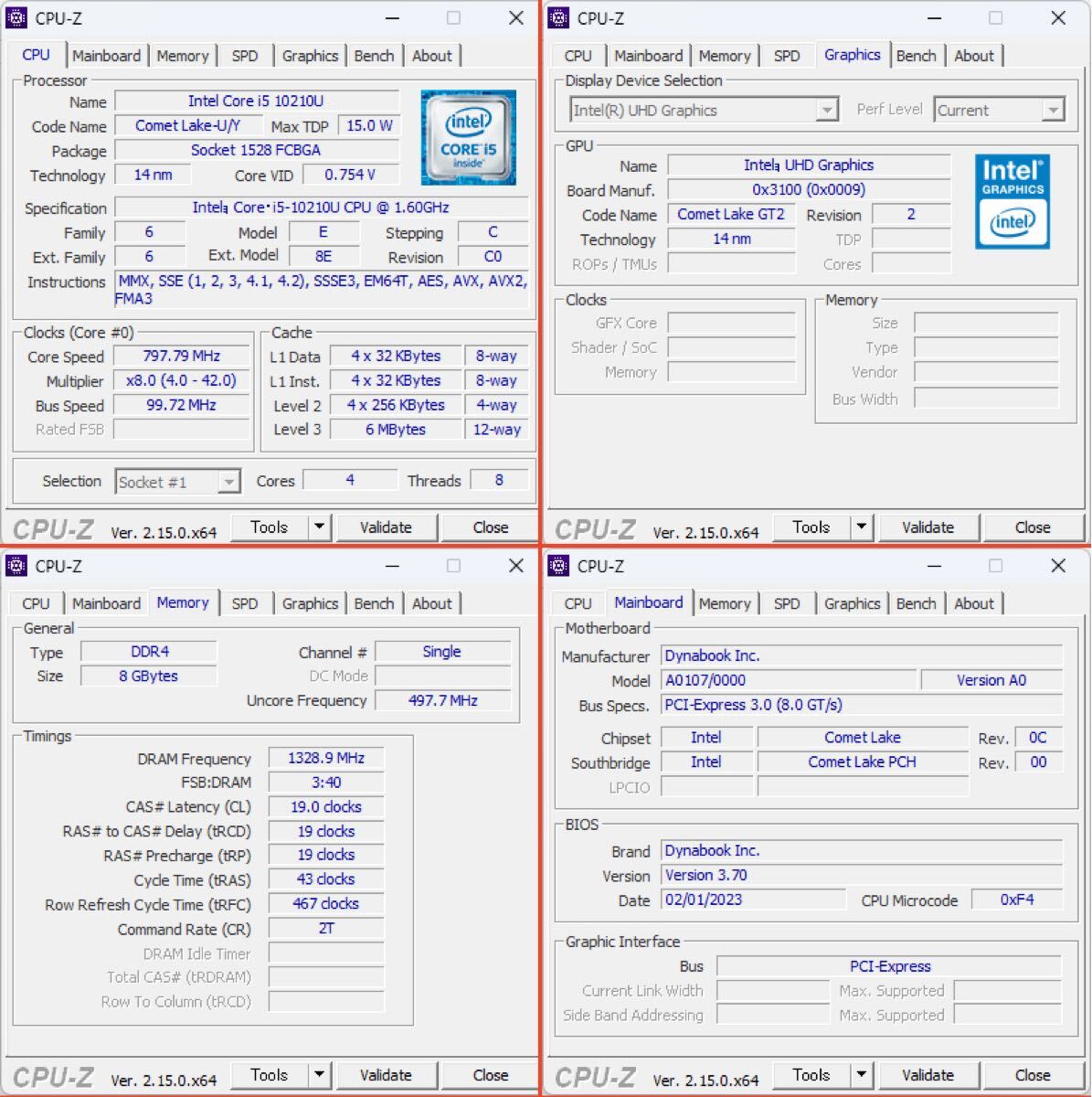Click the GPU code name "Comet Lake GT2"
This screenshot has width=1092, height=1097.
pos(731,215)
